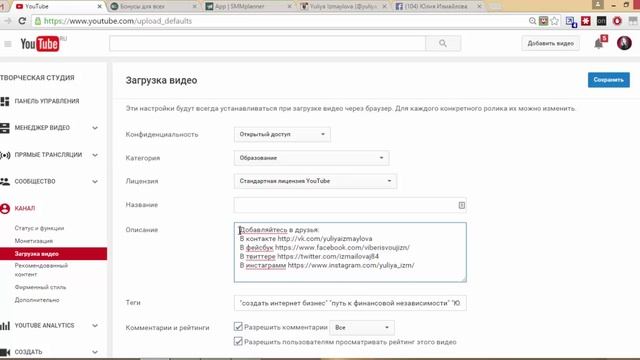640x360 pixels.
Task: Click the translate extension icon
Action: [x=571, y=21]
